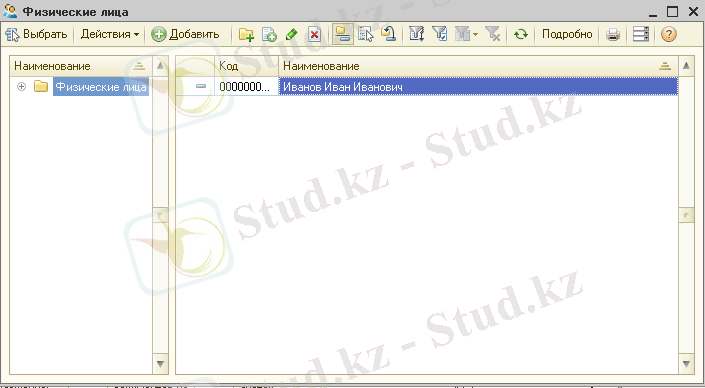Click the printer icon in toolbar
The height and width of the screenshot is (388, 705).
[613, 35]
